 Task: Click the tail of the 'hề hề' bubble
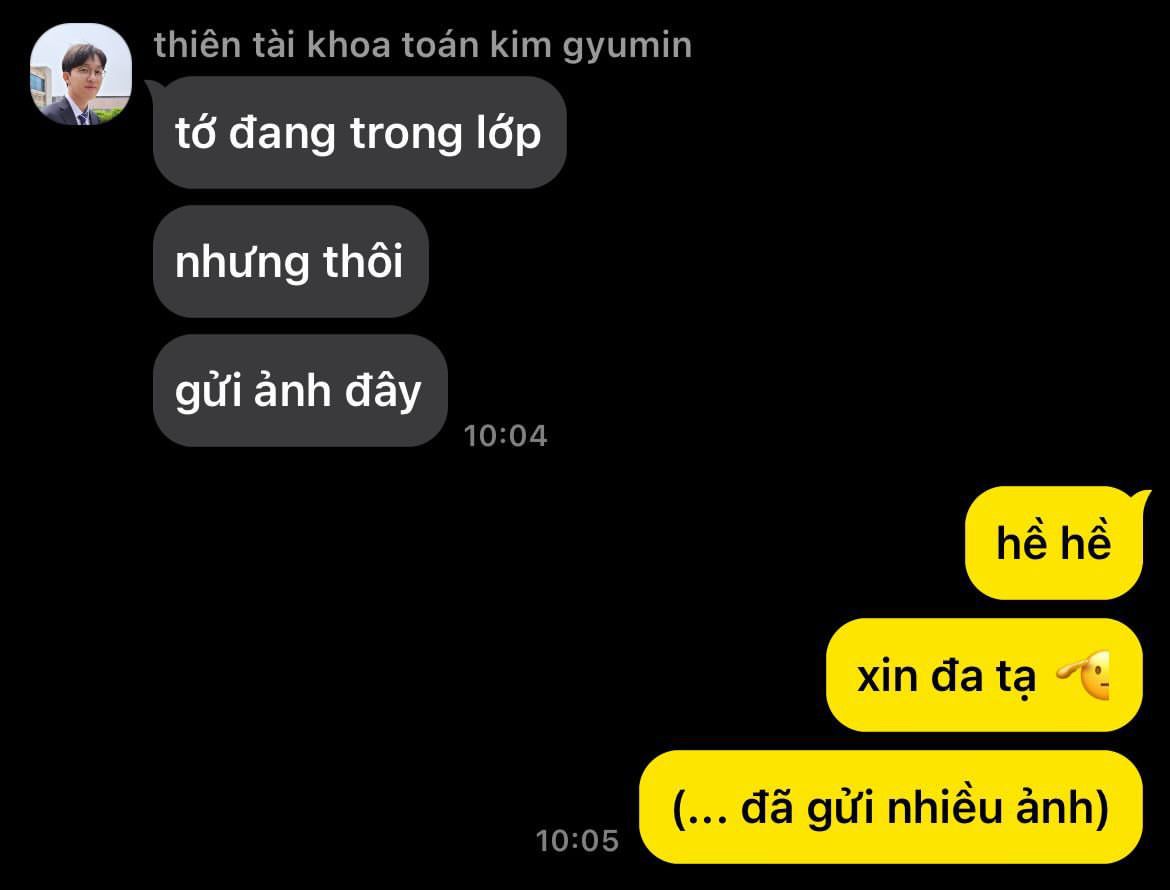(x=1138, y=498)
